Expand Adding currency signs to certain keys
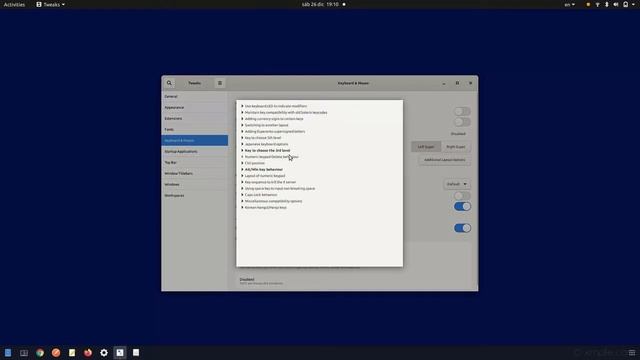 click(x=242, y=119)
